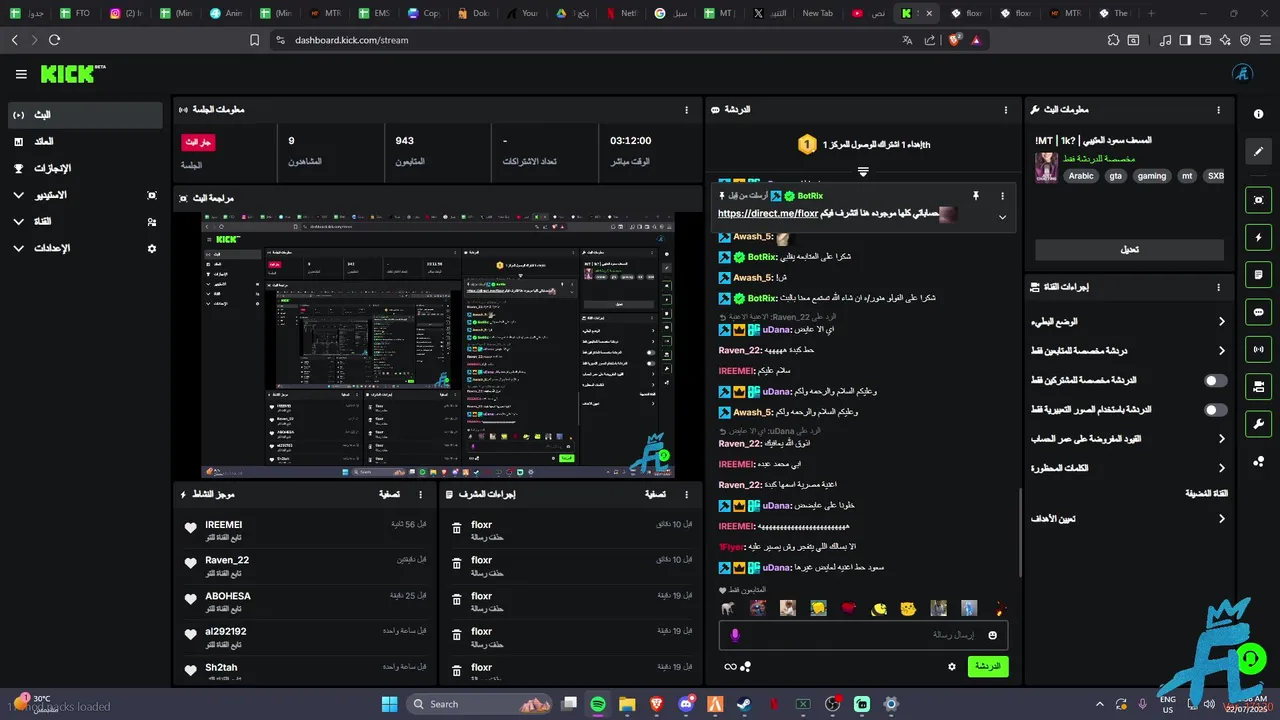This screenshot has width=1280, height=720.
Task: Click the taskbar Search box
Action: [480, 704]
